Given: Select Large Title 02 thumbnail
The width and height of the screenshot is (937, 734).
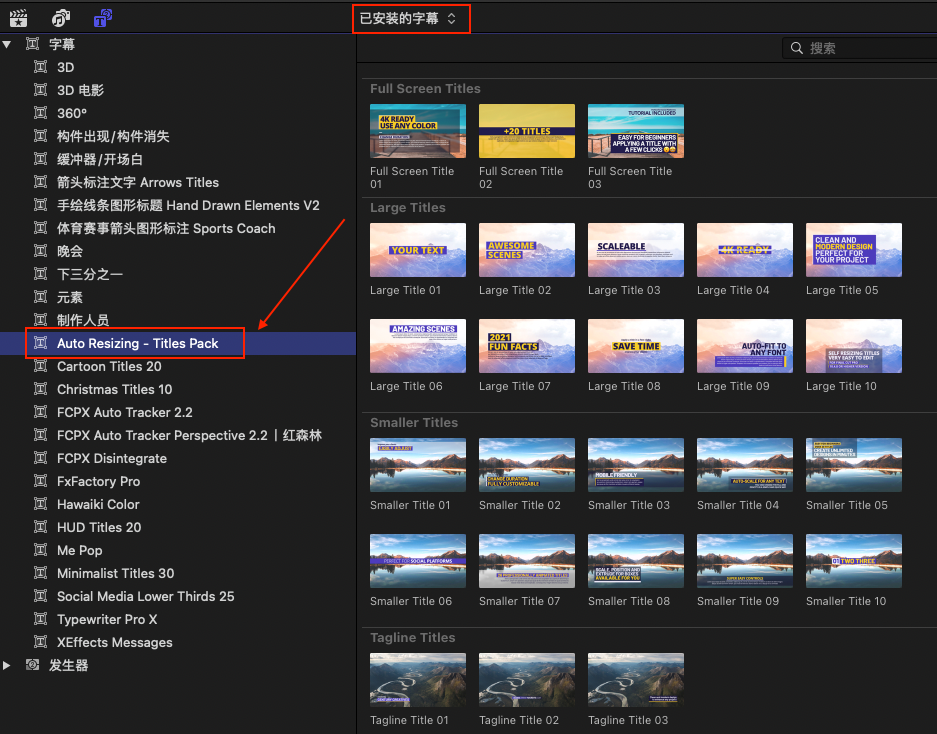Looking at the screenshot, I should click(526, 250).
